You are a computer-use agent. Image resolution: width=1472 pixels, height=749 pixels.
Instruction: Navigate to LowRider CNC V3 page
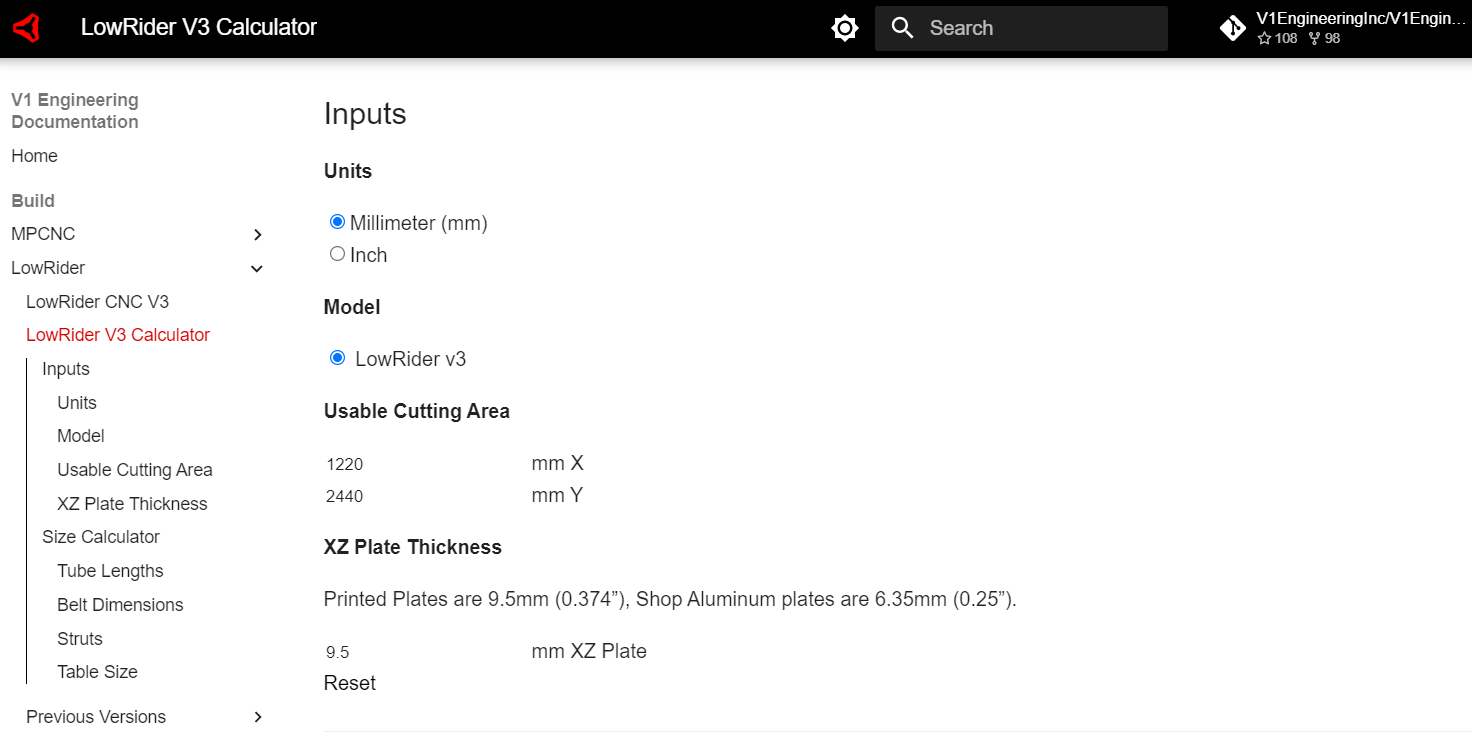pos(97,301)
